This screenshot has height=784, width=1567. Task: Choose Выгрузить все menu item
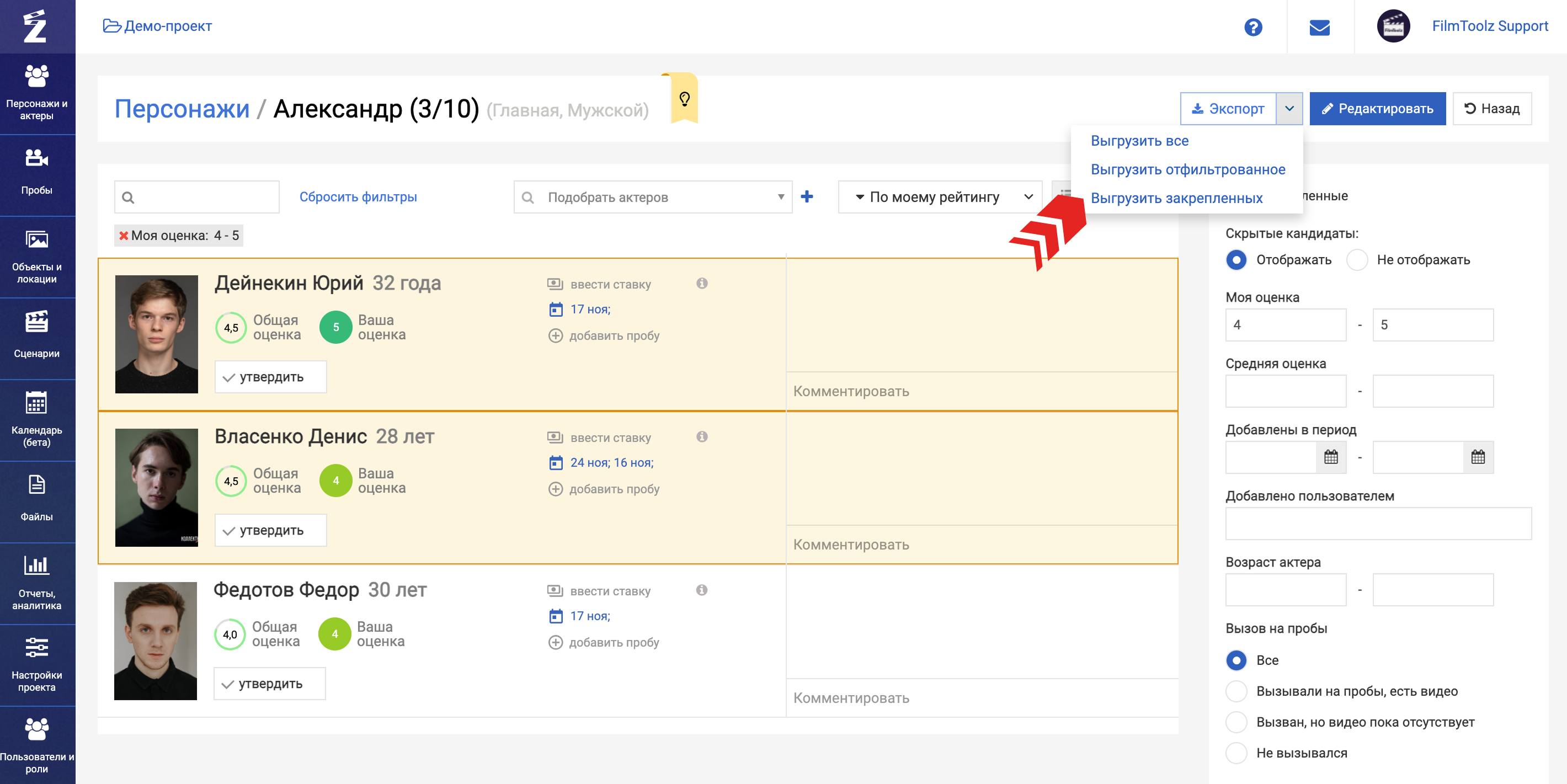tap(1139, 141)
